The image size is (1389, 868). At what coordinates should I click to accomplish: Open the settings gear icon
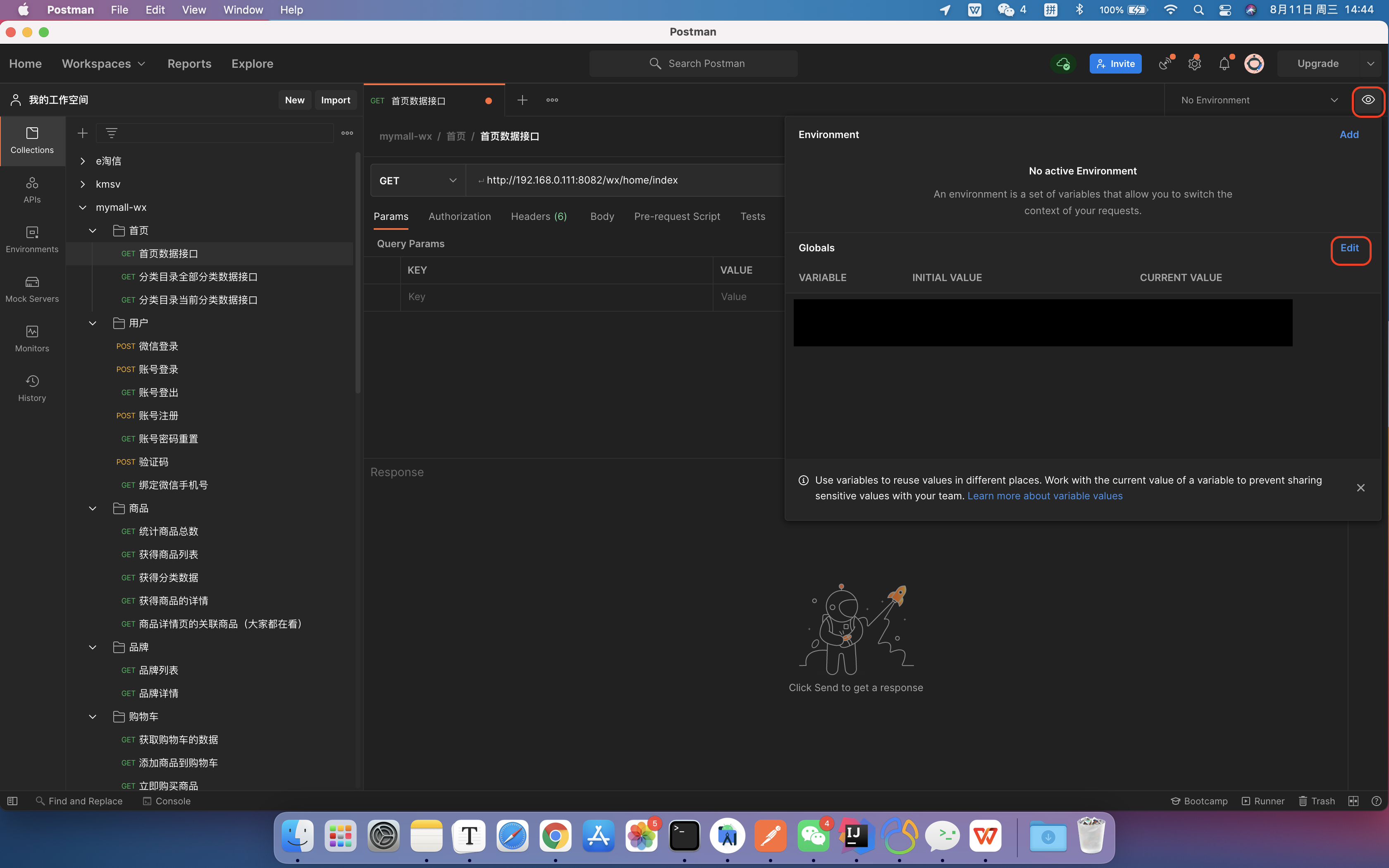tap(1194, 64)
